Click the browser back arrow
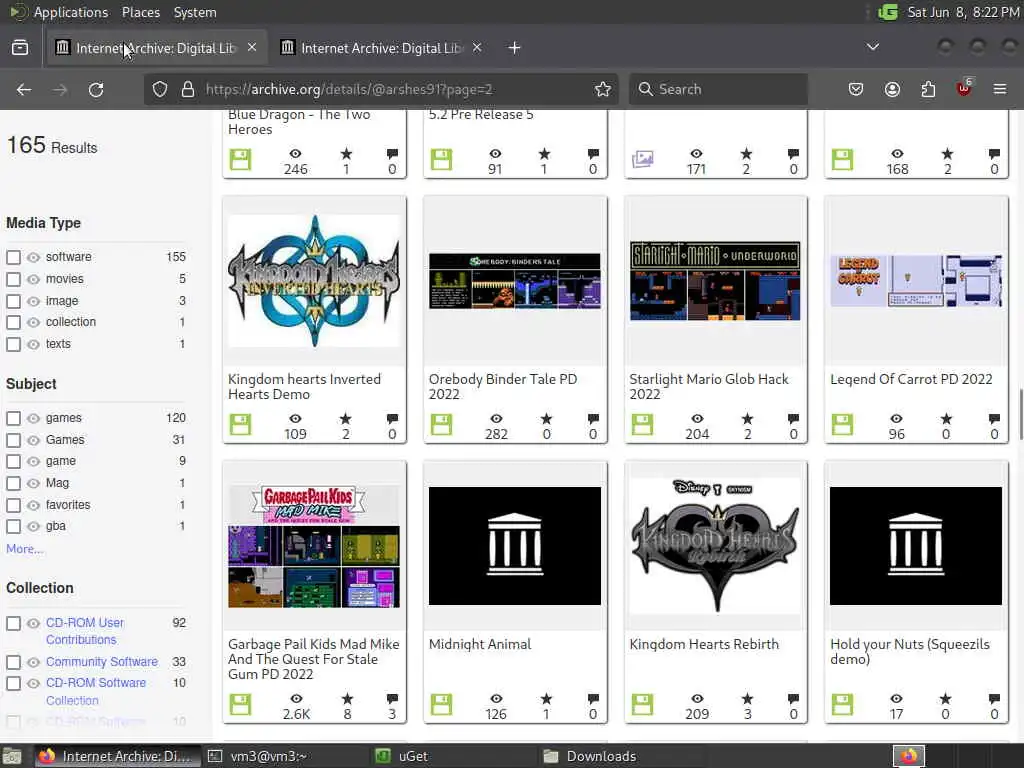Viewport: 1024px width, 768px height. [x=24, y=89]
